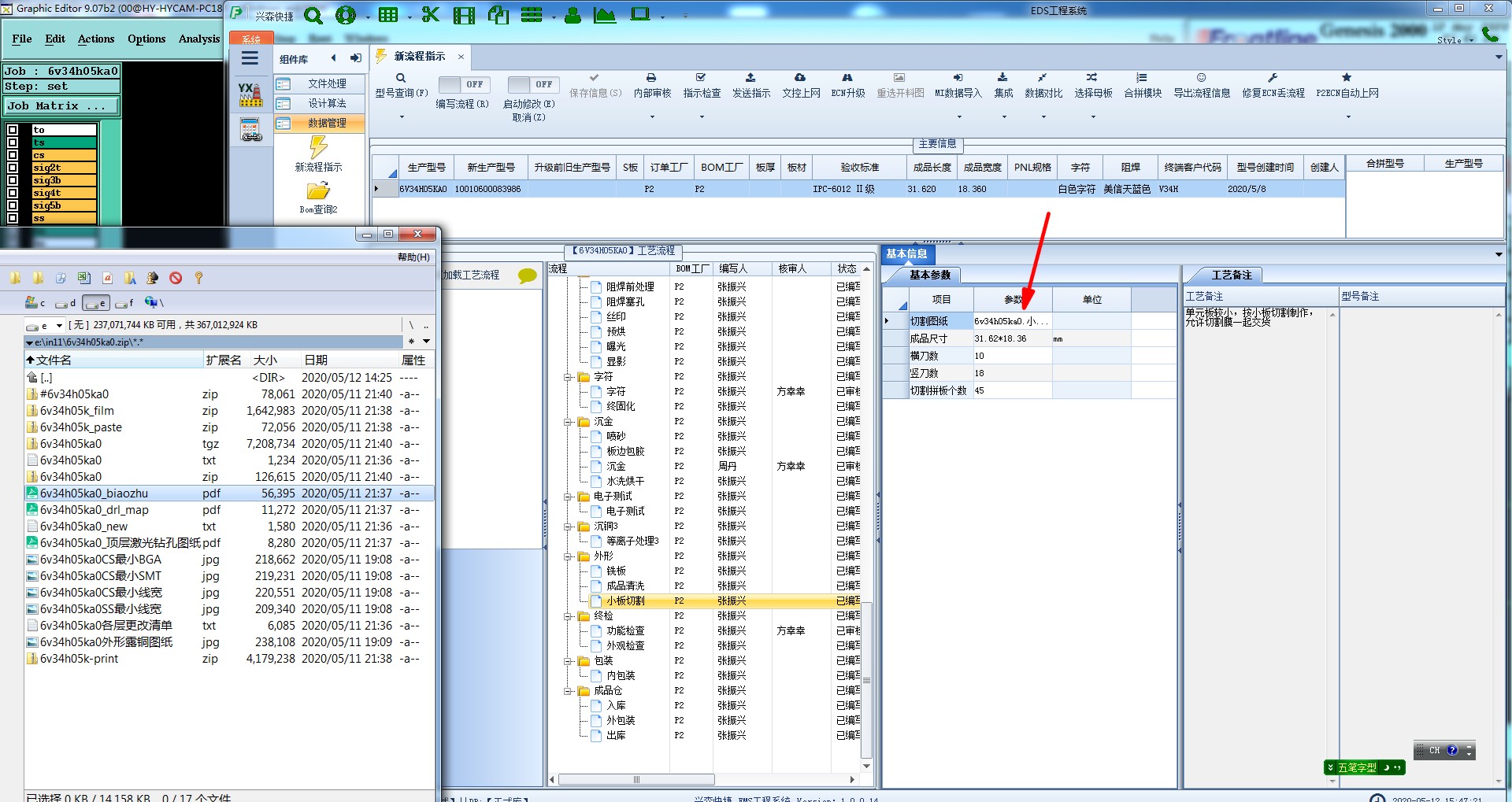Viewport: 1512px width, 802px height.
Task: Select the 基本参数 tab
Action: tap(930, 275)
